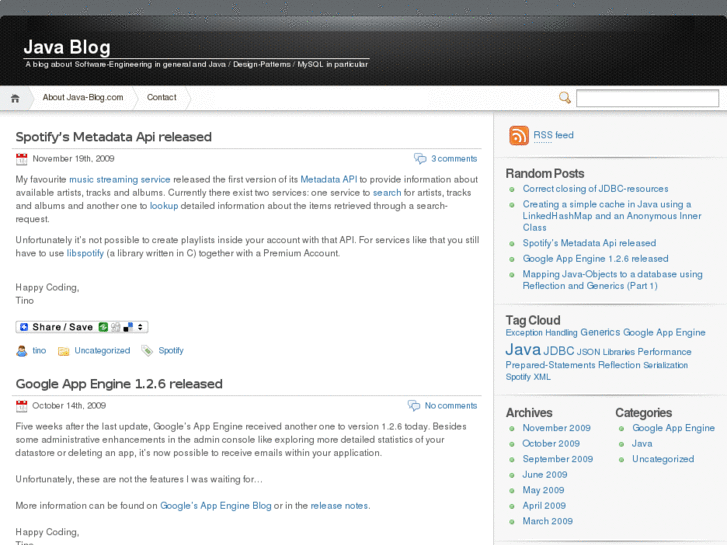Click the tag icon beside Spotify
Image resolution: width=727 pixels, height=545 pixels.
(x=147, y=351)
